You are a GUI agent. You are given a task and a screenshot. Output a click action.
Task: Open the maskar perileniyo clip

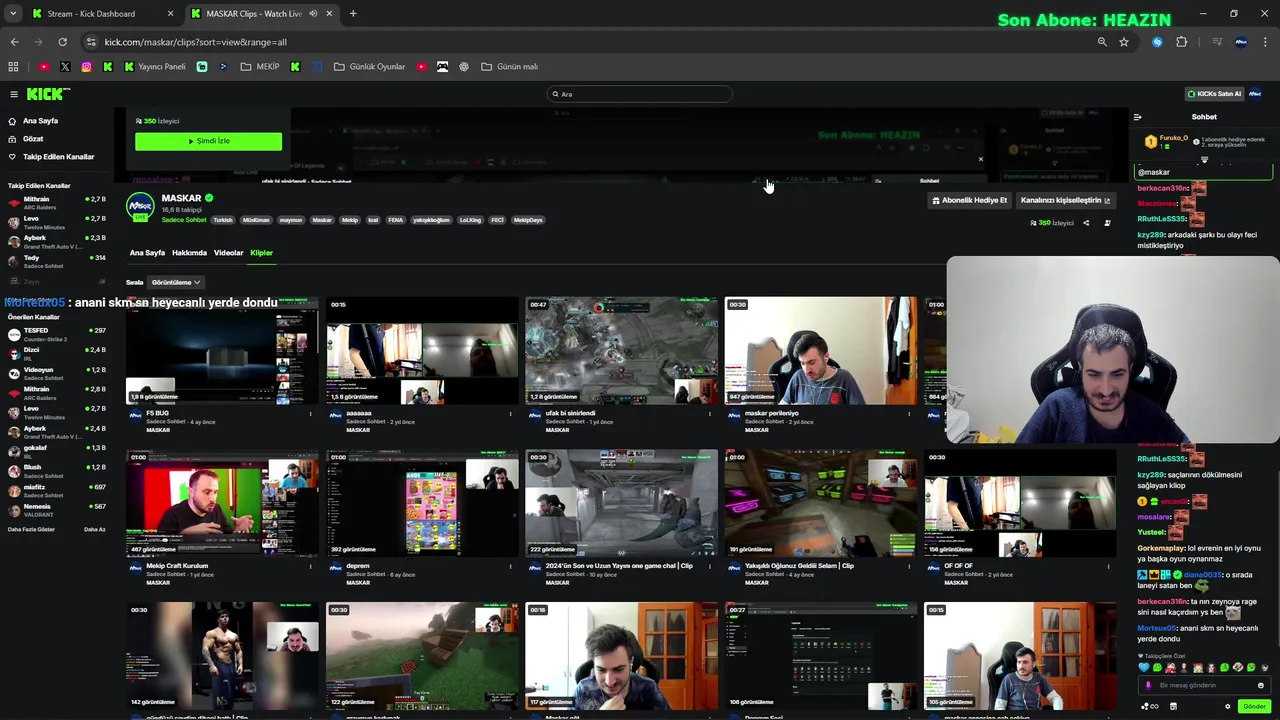821,350
